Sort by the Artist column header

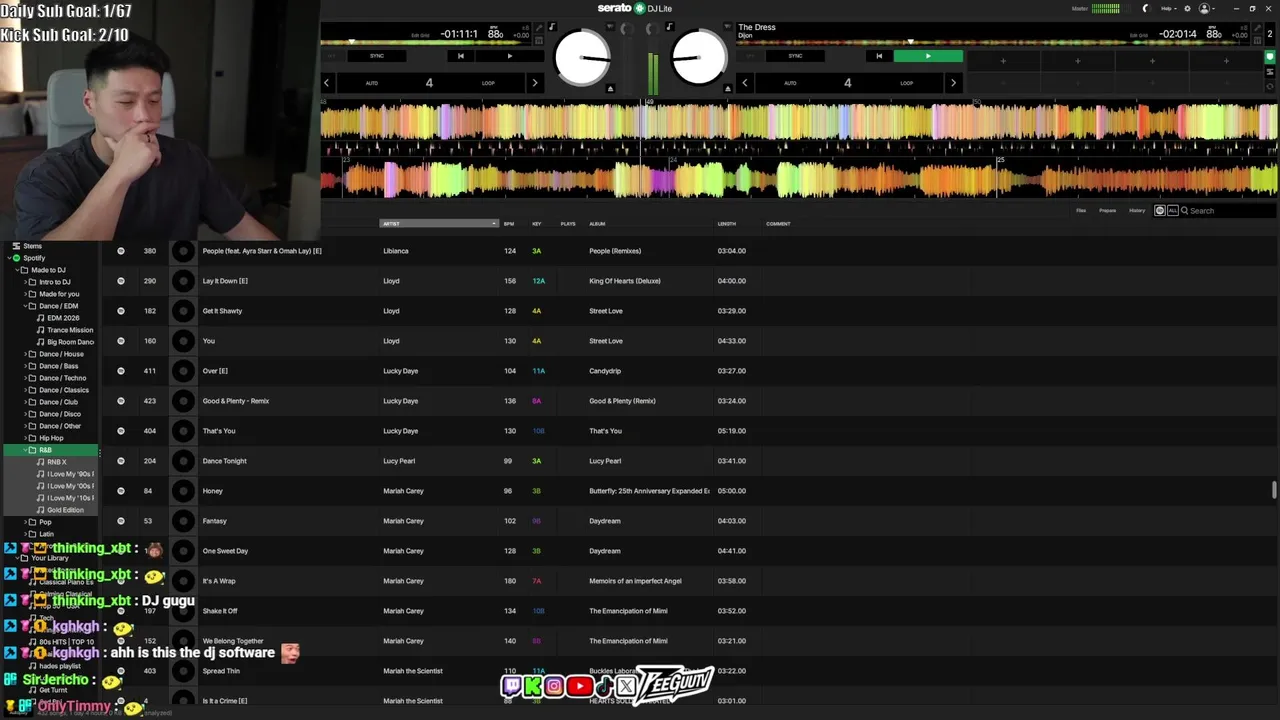(x=439, y=224)
